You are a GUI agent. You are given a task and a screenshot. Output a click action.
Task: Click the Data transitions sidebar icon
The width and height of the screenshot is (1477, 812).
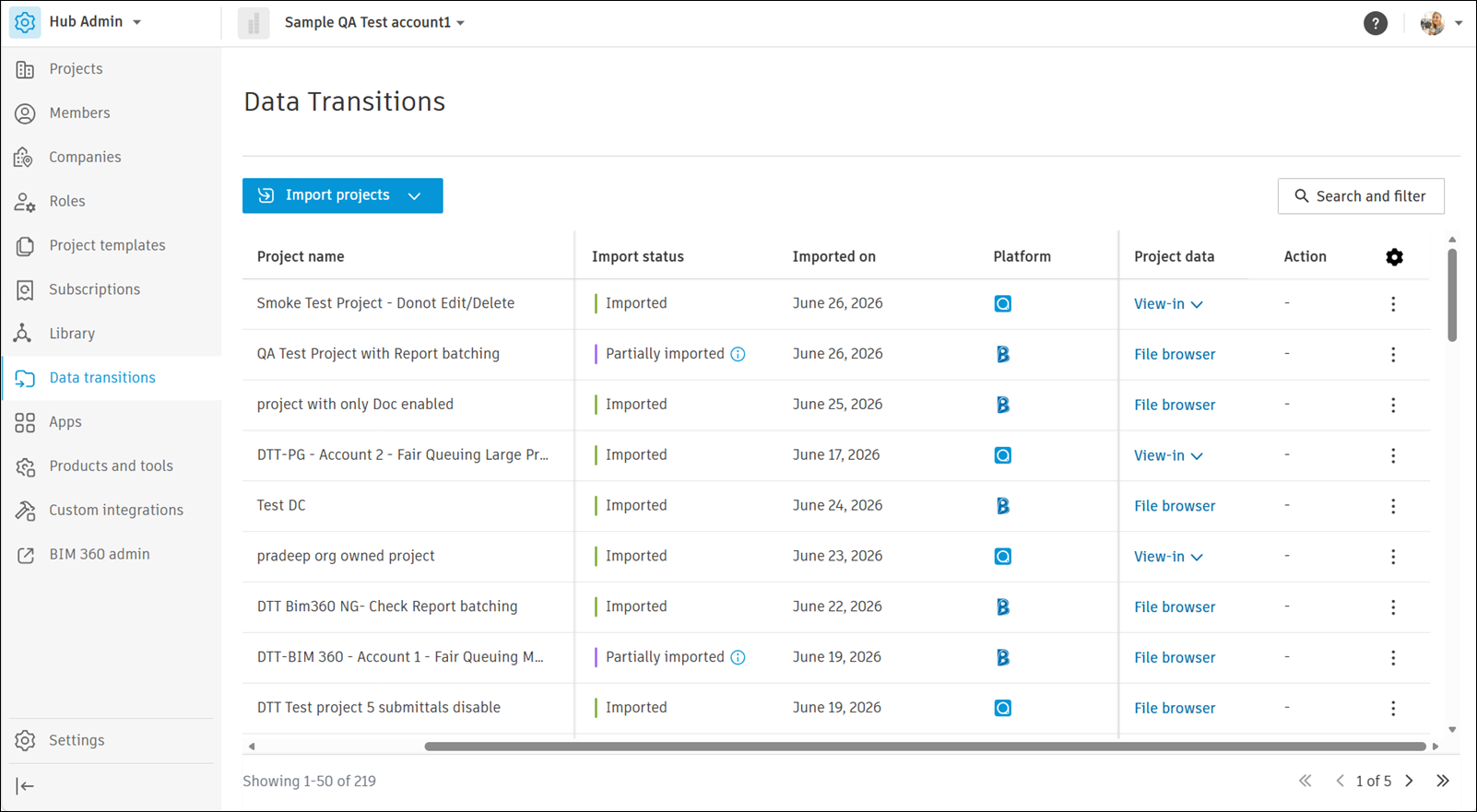[25, 378]
